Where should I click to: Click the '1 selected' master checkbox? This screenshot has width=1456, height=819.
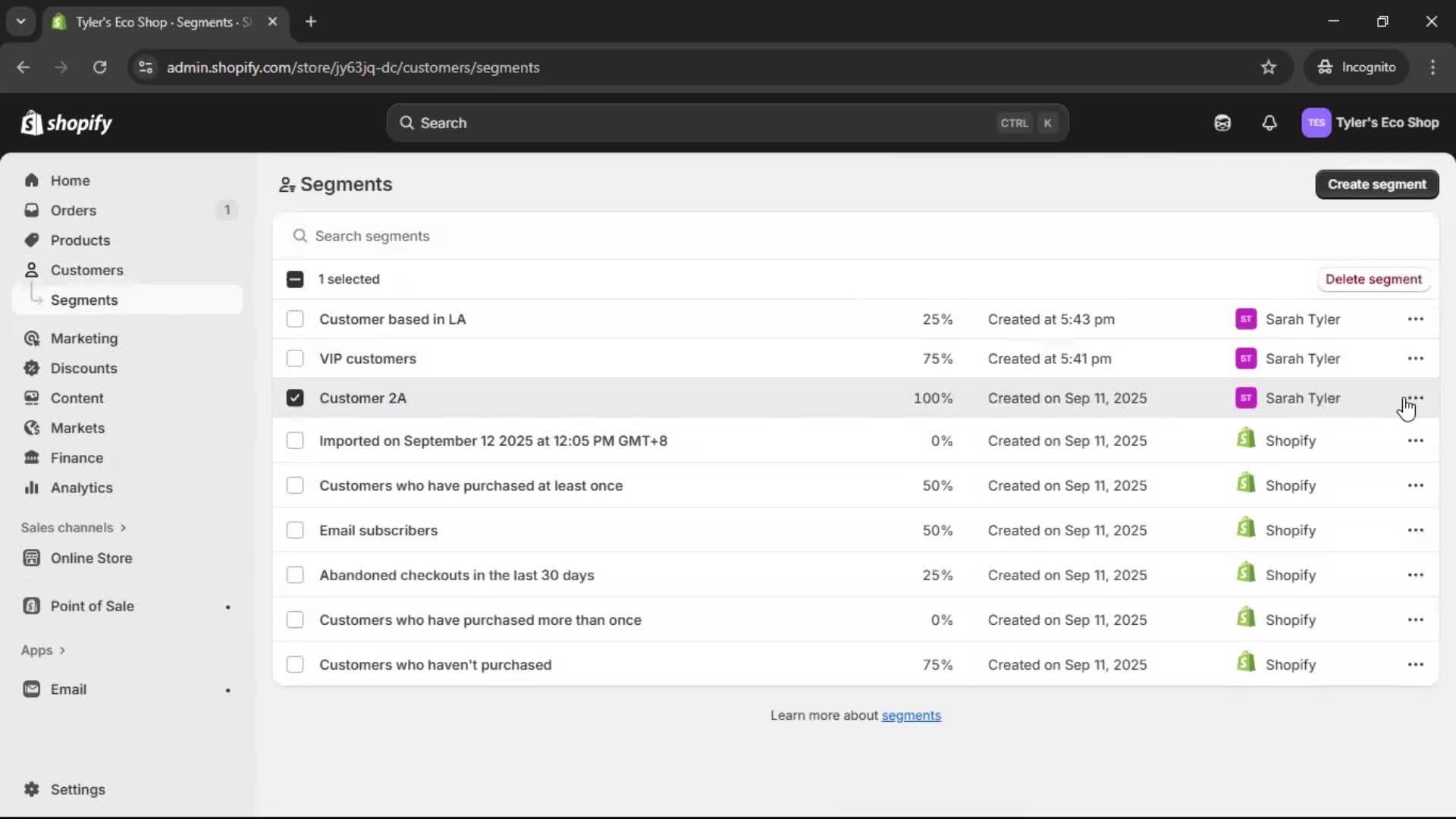pos(295,279)
